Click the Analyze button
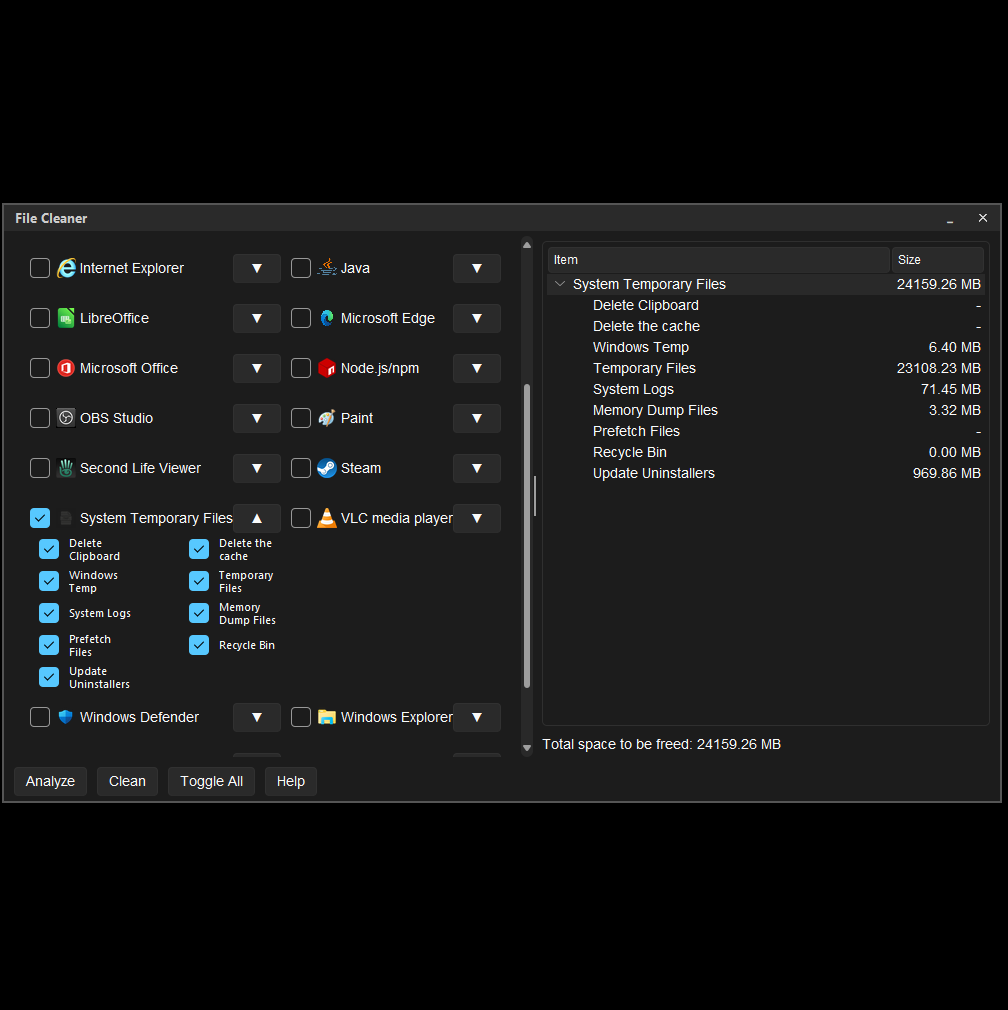The width and height of the screenshot is (1008, 1010). click(x=50, y=781)
